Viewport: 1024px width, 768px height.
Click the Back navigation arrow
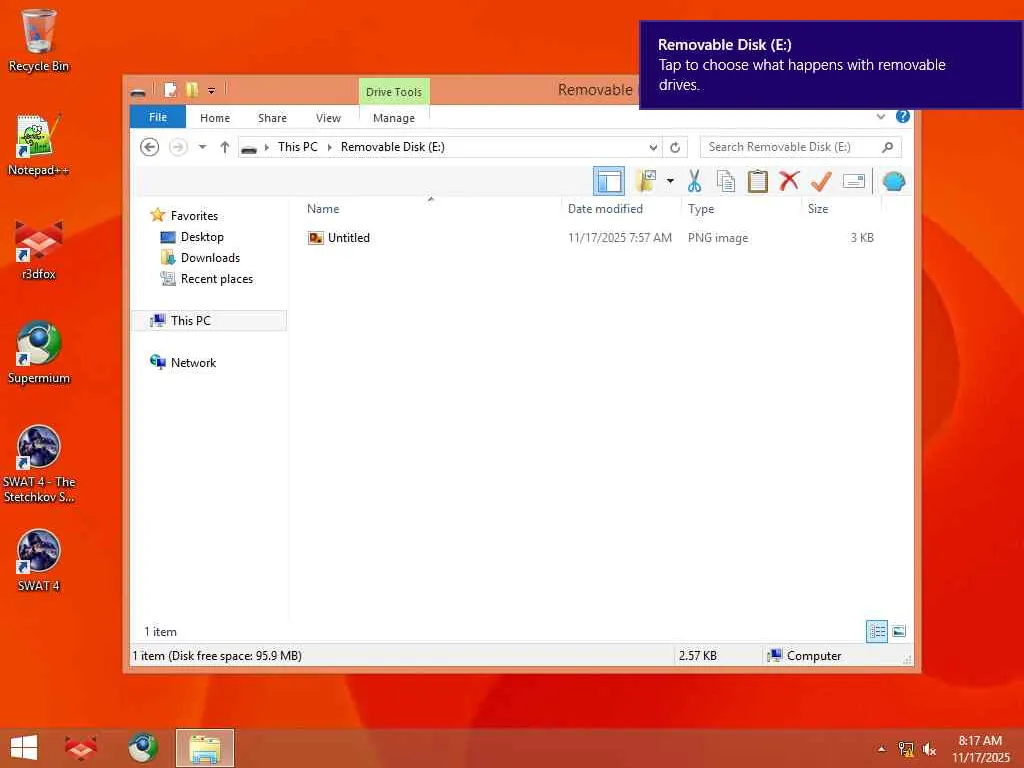[x=150, y=147]
